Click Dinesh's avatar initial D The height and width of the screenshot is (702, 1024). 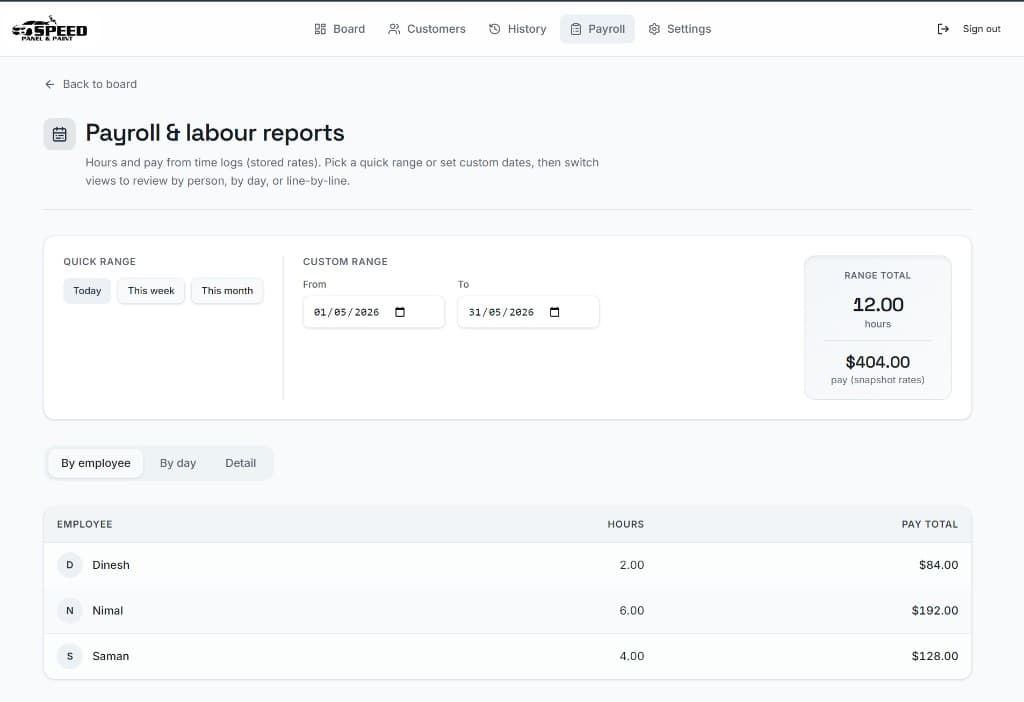[x=70, y=565]
